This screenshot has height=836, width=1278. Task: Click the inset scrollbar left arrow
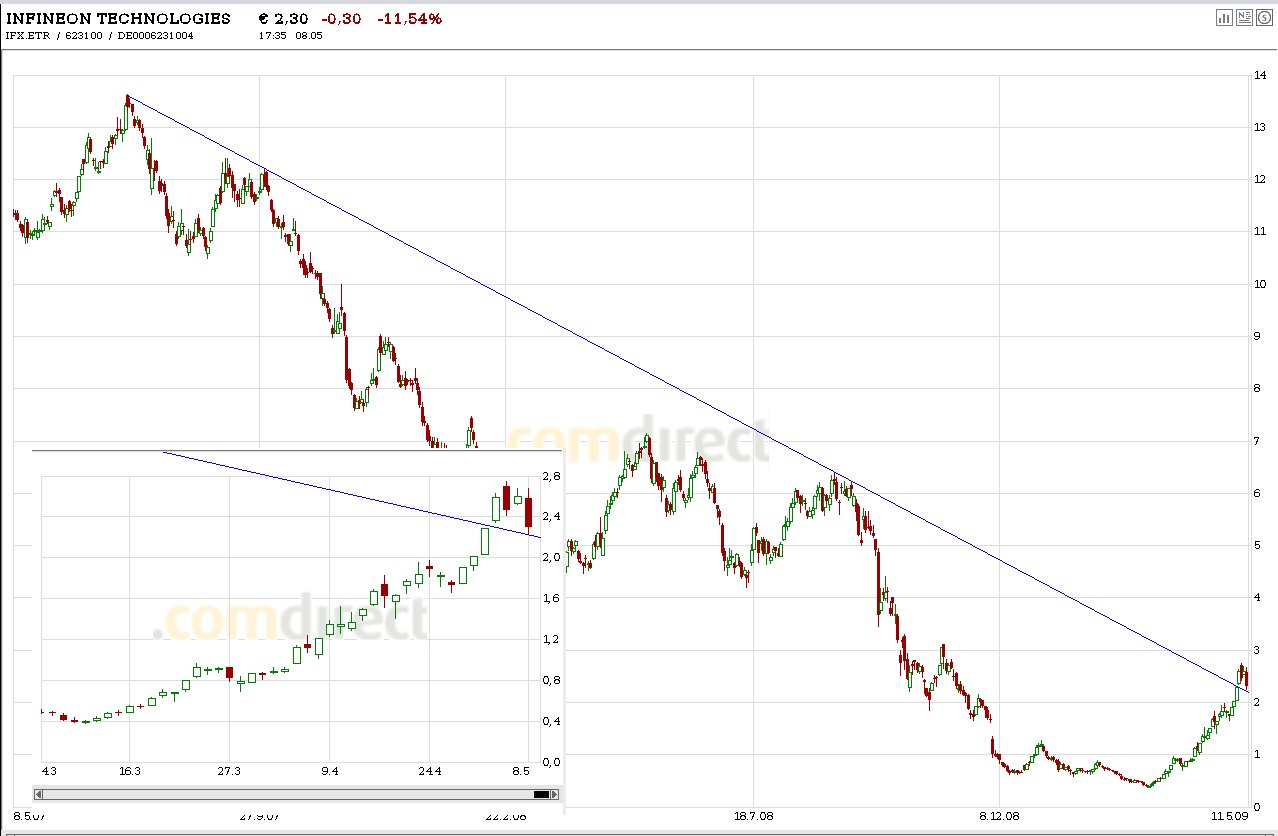[39, 794]
